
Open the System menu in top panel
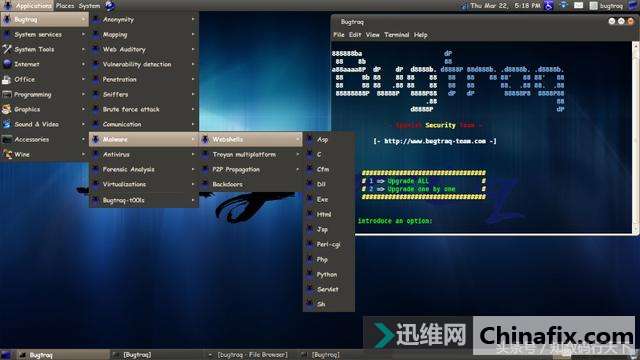point(89,6)
